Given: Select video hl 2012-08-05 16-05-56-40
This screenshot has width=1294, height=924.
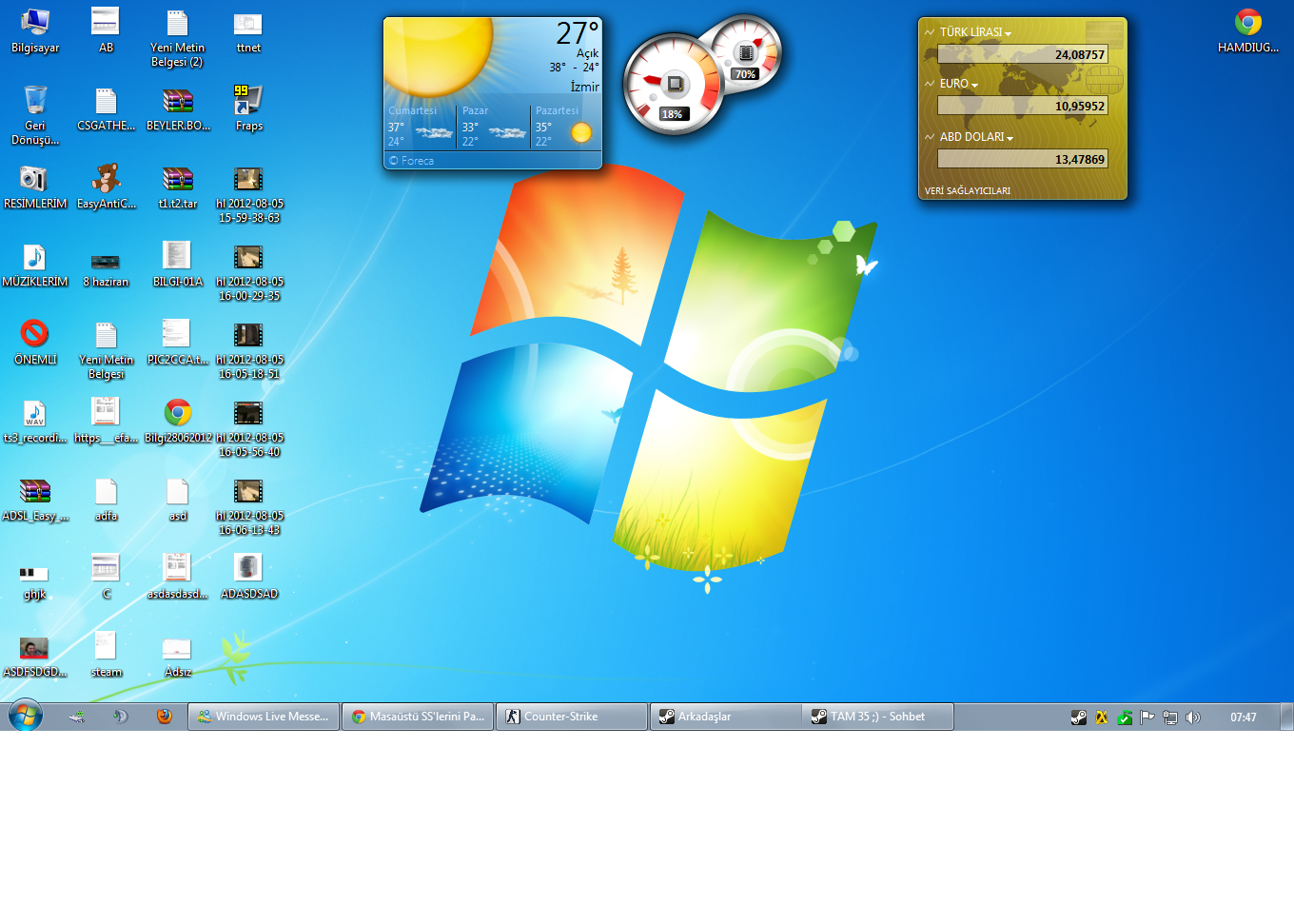Looking at the screenshot, I should [x=249, y=428].
